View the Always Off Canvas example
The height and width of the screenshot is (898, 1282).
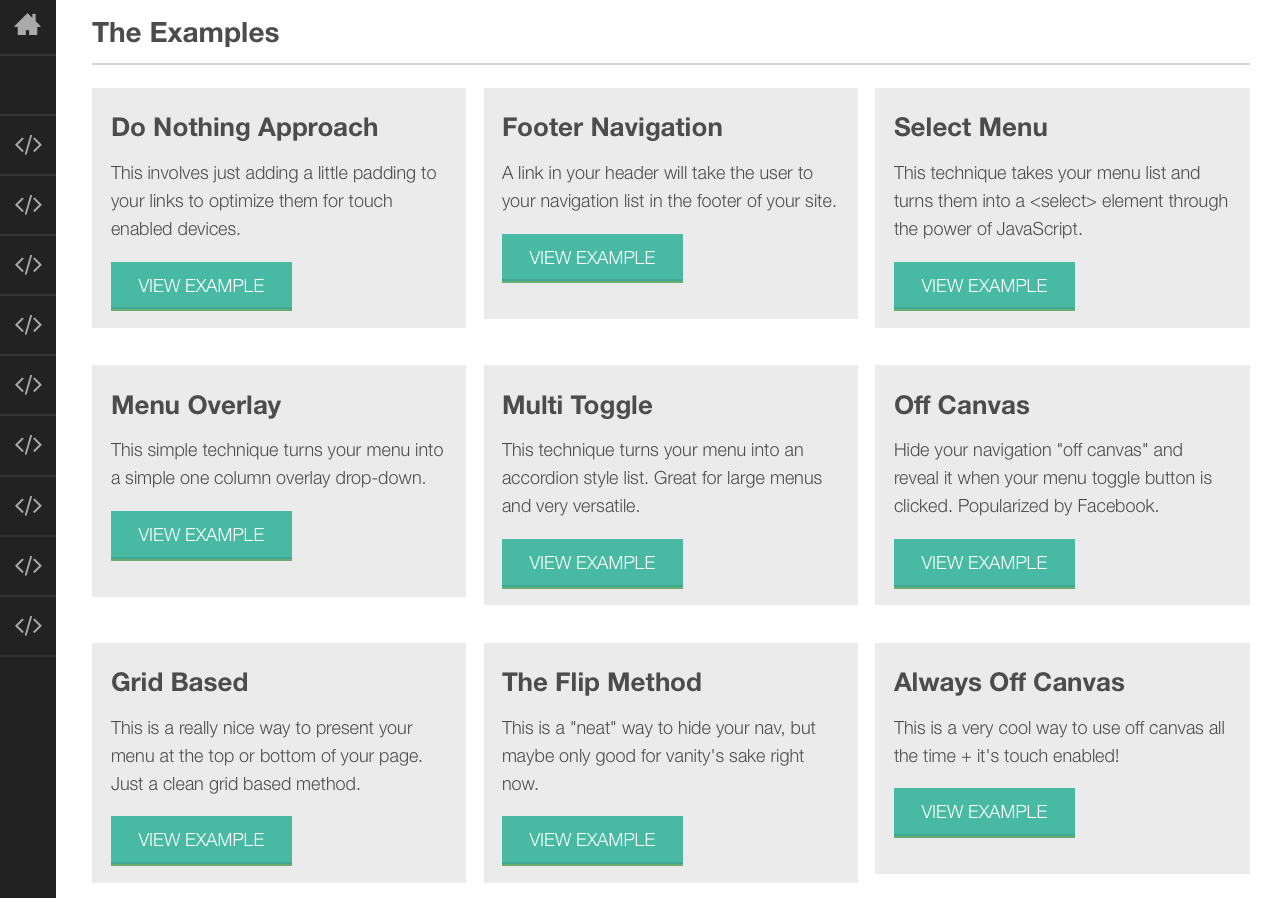984,812
